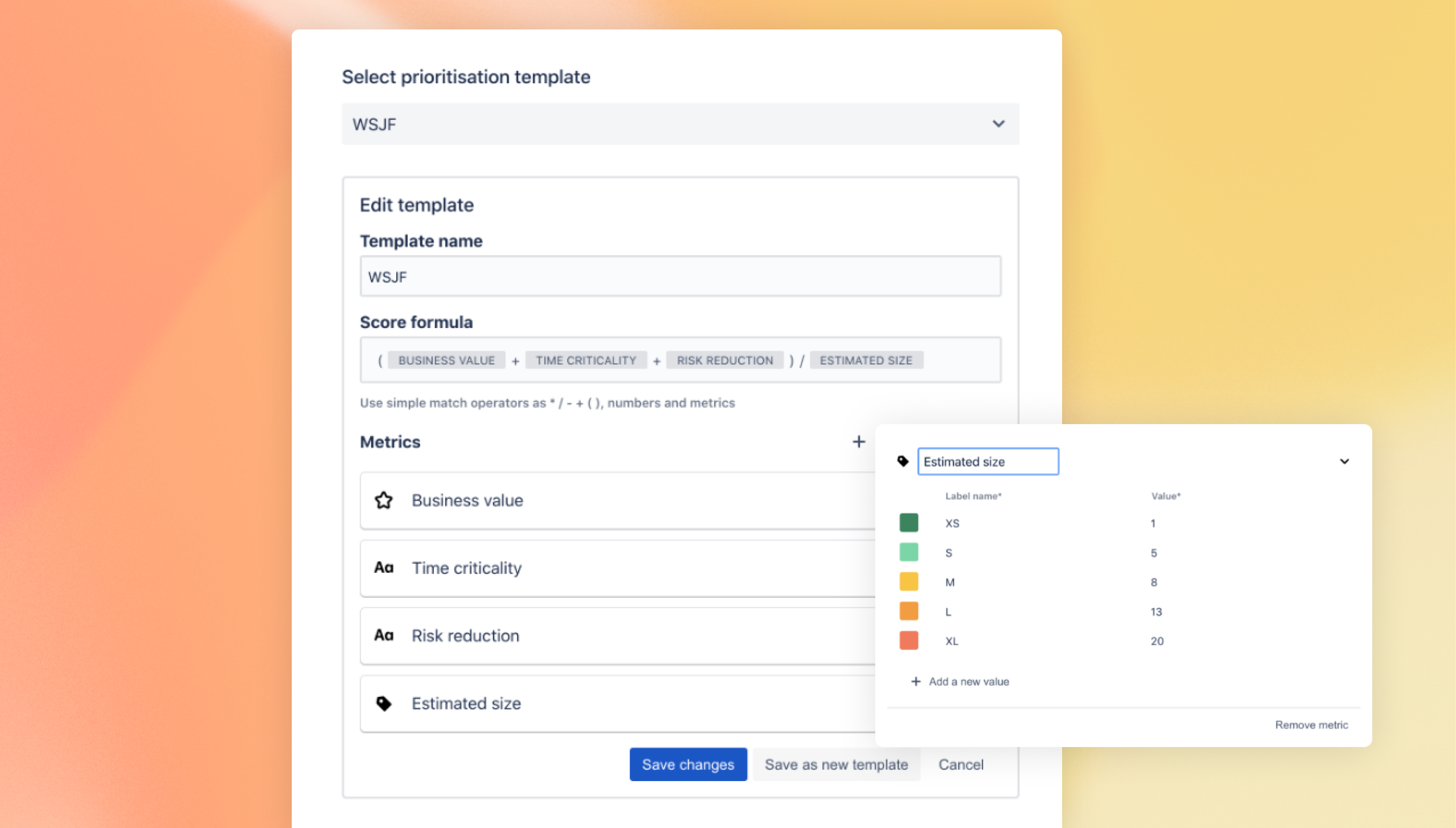Click the Cancel button
Image resolution: width=1456 pixels, height=828 pixels.
[x=960, y=765]
